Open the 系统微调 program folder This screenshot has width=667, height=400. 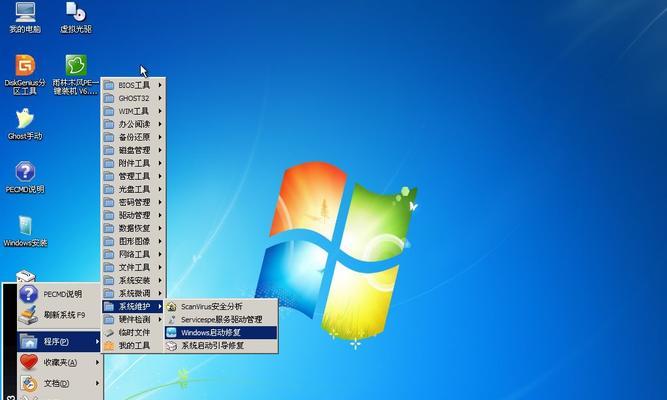133,293
